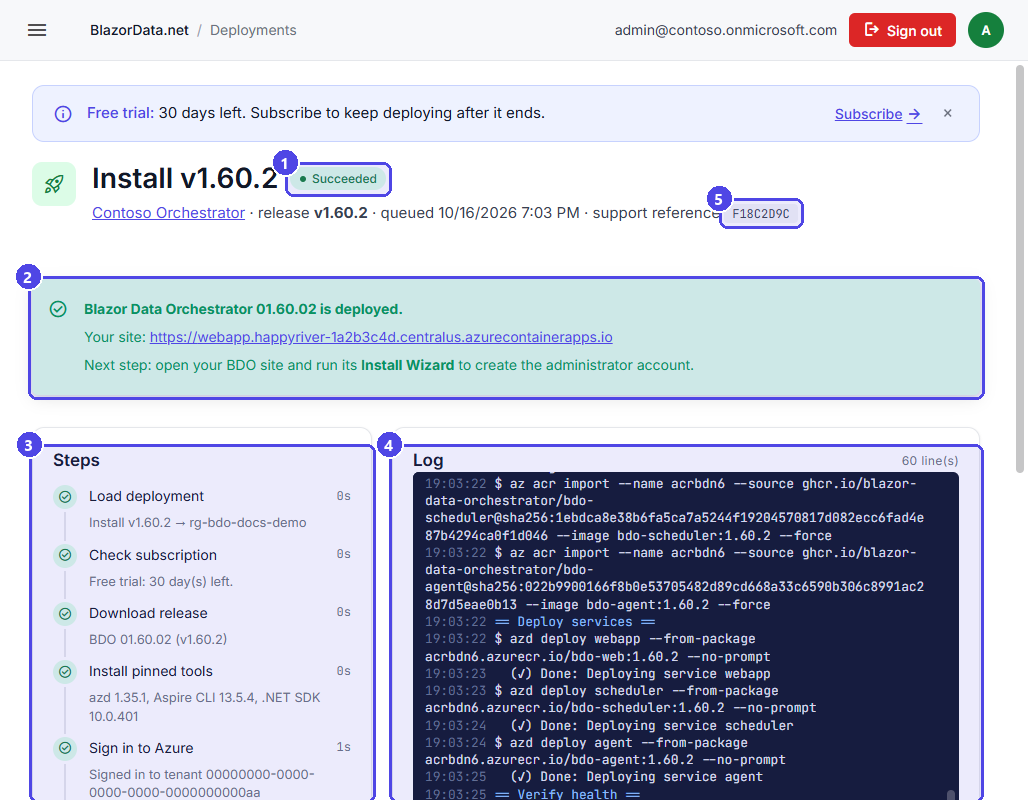Click the Load deployment step check icon
The height and width of the screenshot is (800, 1028).
point(65,497)
